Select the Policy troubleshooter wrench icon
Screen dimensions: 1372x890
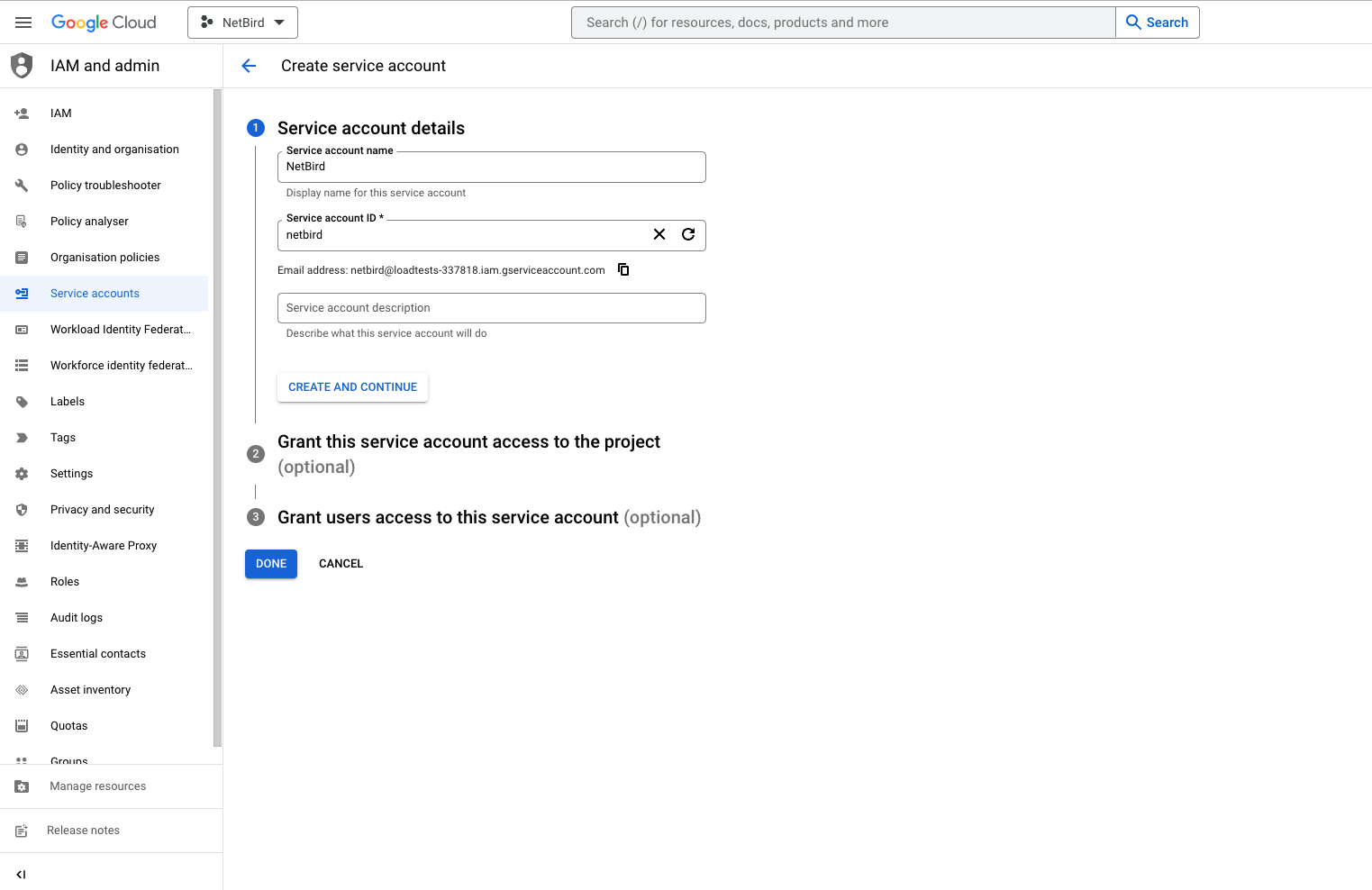coord(22,185)
